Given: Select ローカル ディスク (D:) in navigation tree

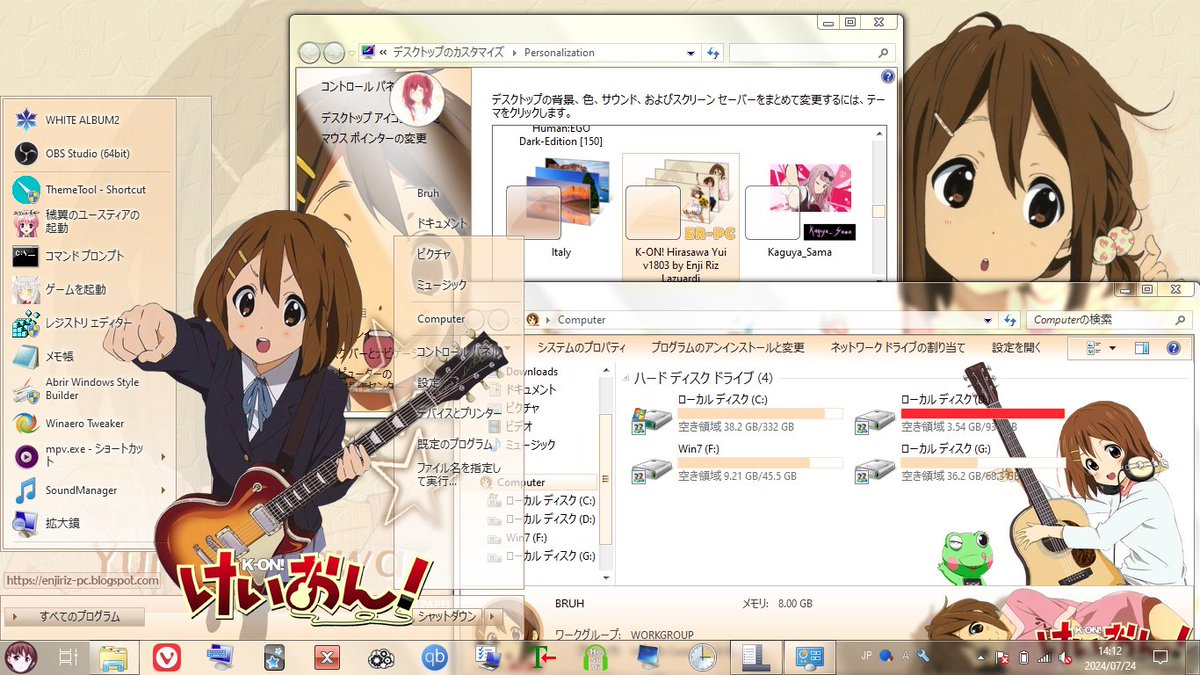Looking at the screenshot, I should (549, 518).
